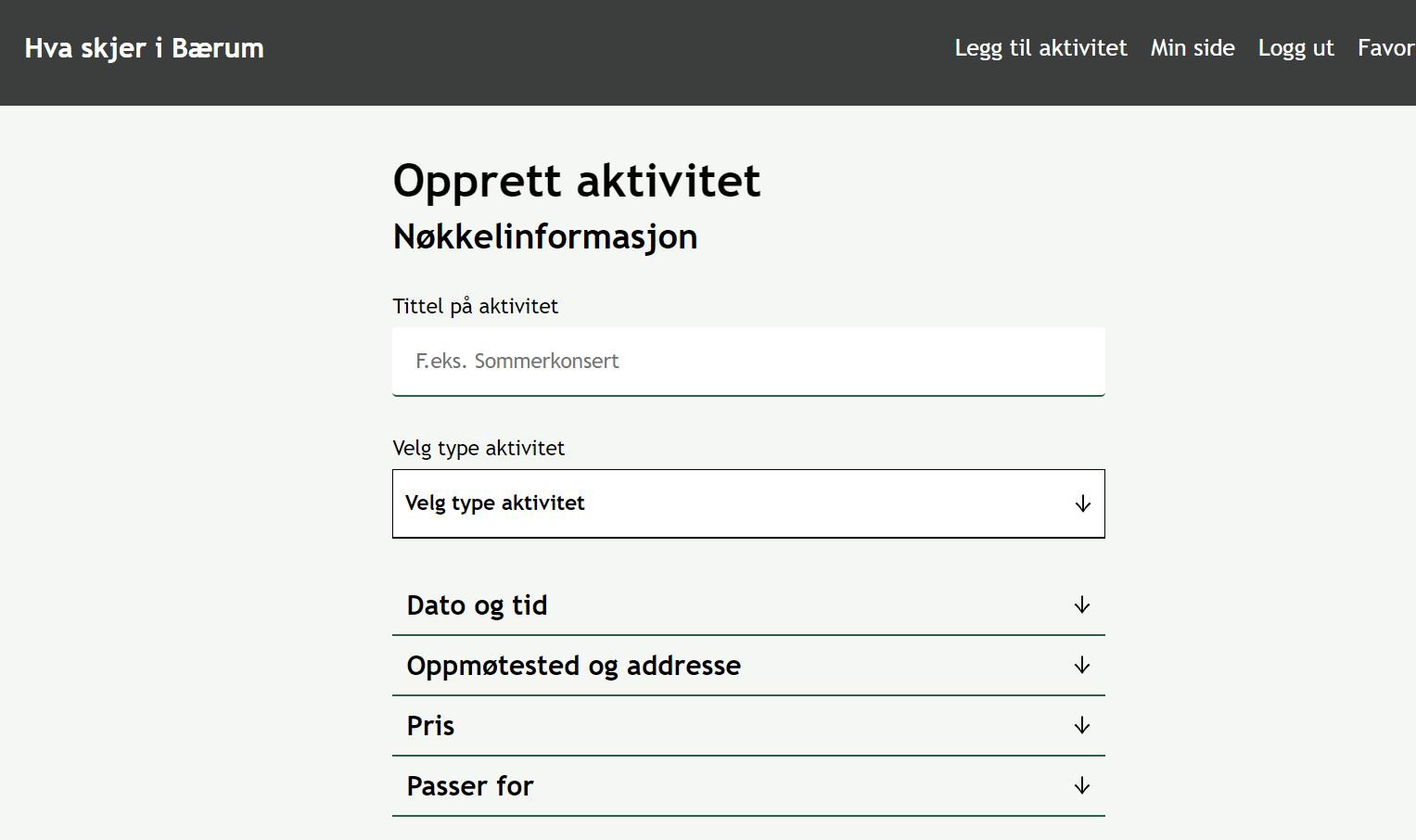Click the 'Velg type aktivitet' label above dropdown
The height and width of the screenshot is (840, 1416).
pos(478,448)
